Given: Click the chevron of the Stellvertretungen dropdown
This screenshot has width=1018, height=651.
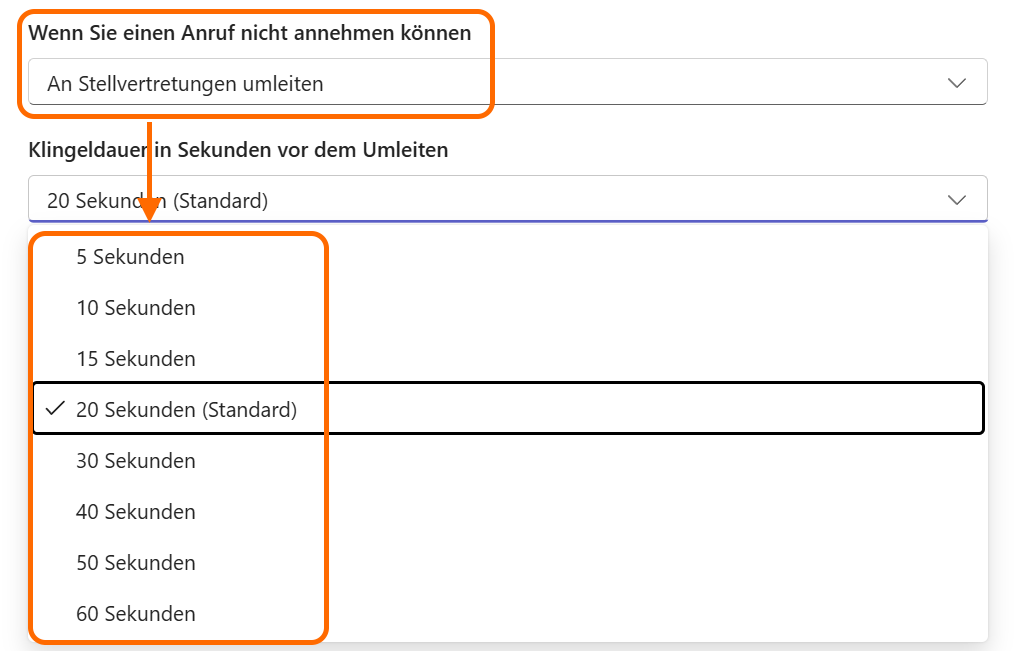Looking at the screenshot, I should point(957,83).
